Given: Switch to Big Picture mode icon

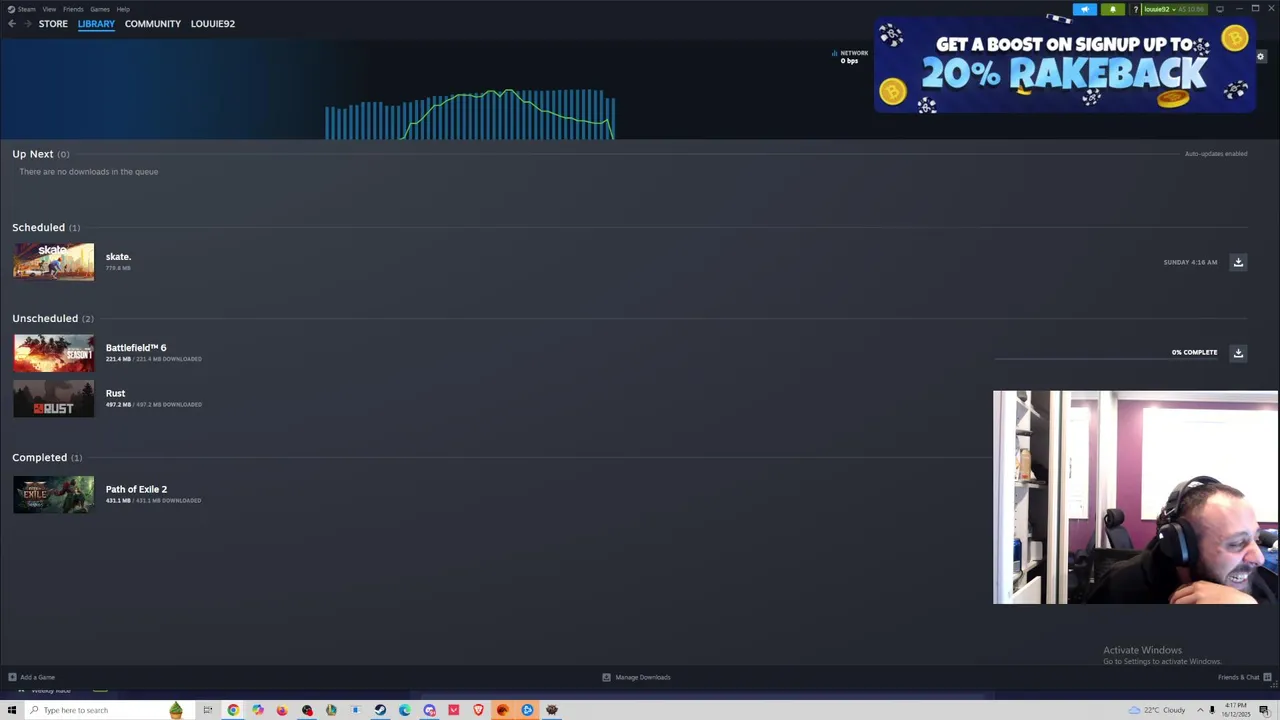Looking at the screenshot, I should coord(1219,9).
